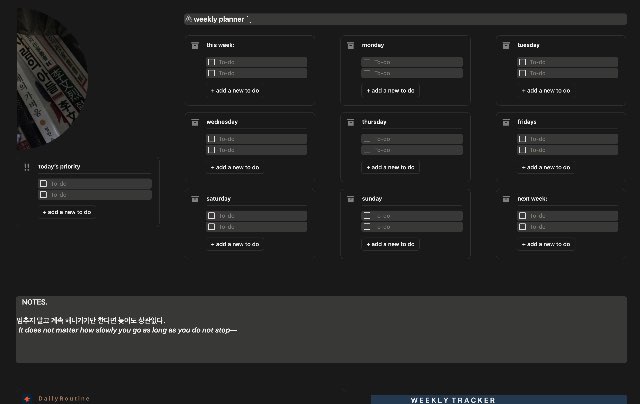Click the thursday card title
Screen dimensions: 640x404
(x=374, y=122)
